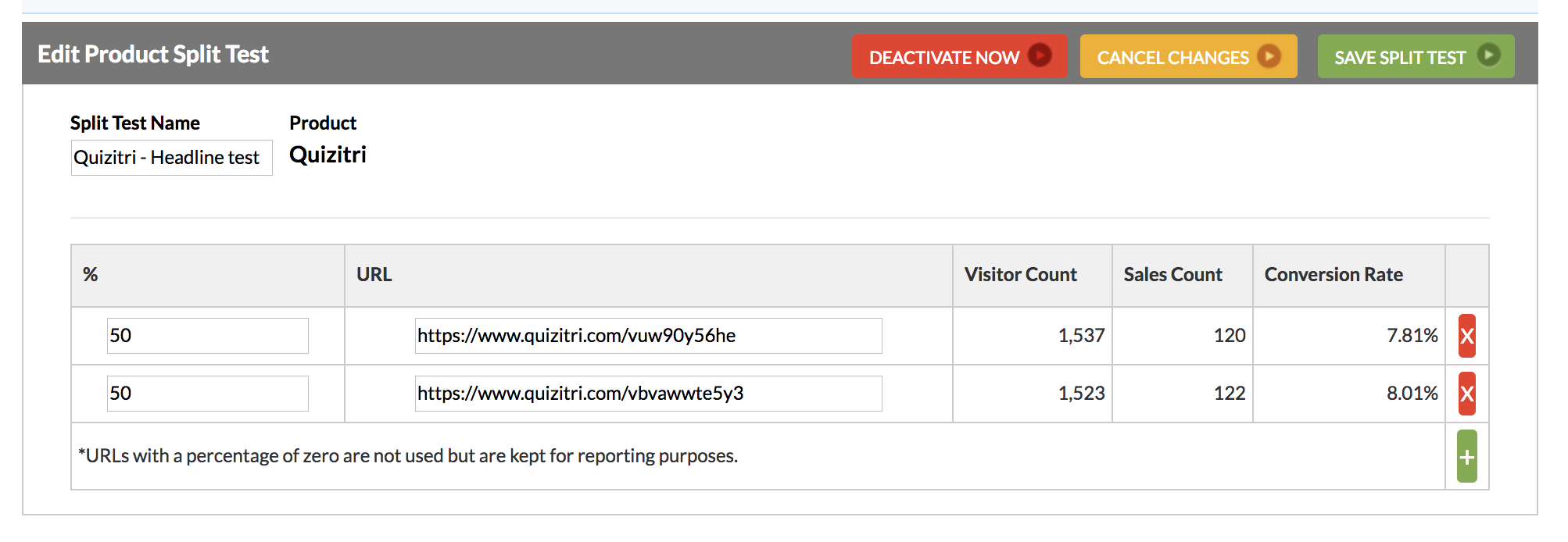Select the Conversion Rate column header

coord(1334,275)
